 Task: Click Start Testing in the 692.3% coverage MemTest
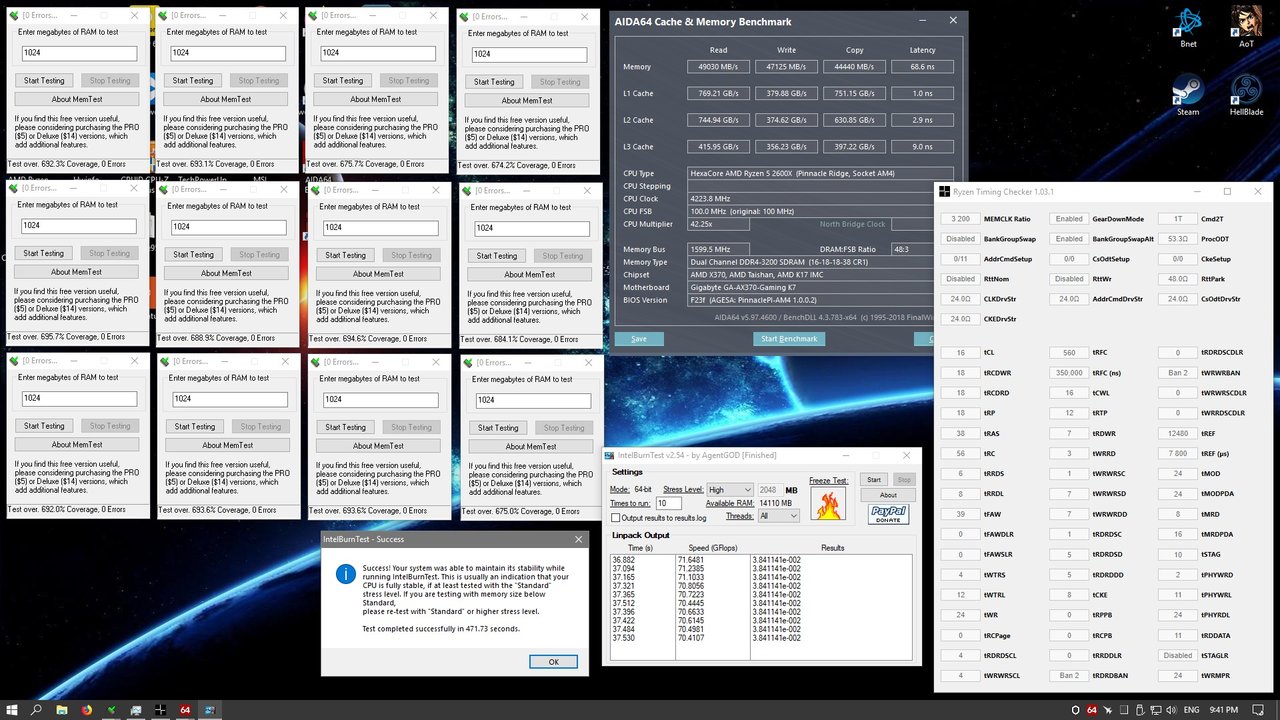[x=44, y=80]
